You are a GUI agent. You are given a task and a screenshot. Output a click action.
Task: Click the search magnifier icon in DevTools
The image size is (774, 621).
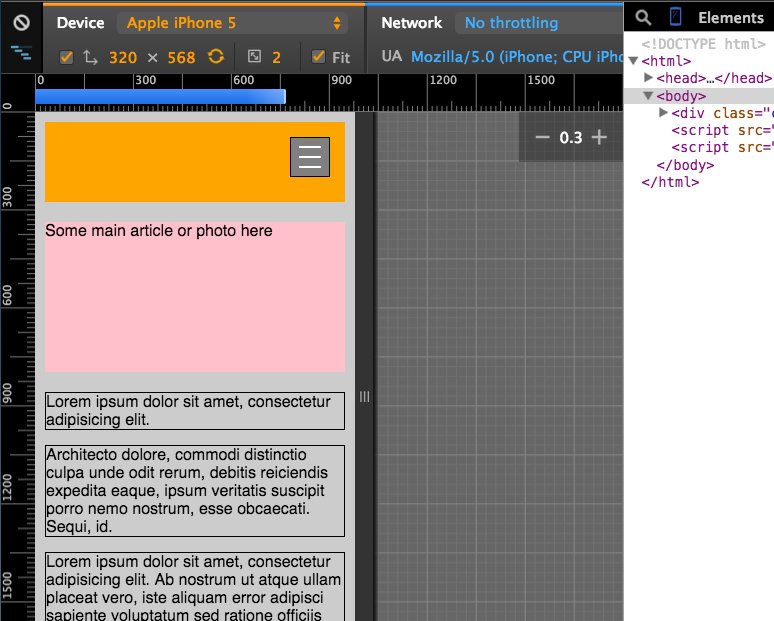point(643,18)
